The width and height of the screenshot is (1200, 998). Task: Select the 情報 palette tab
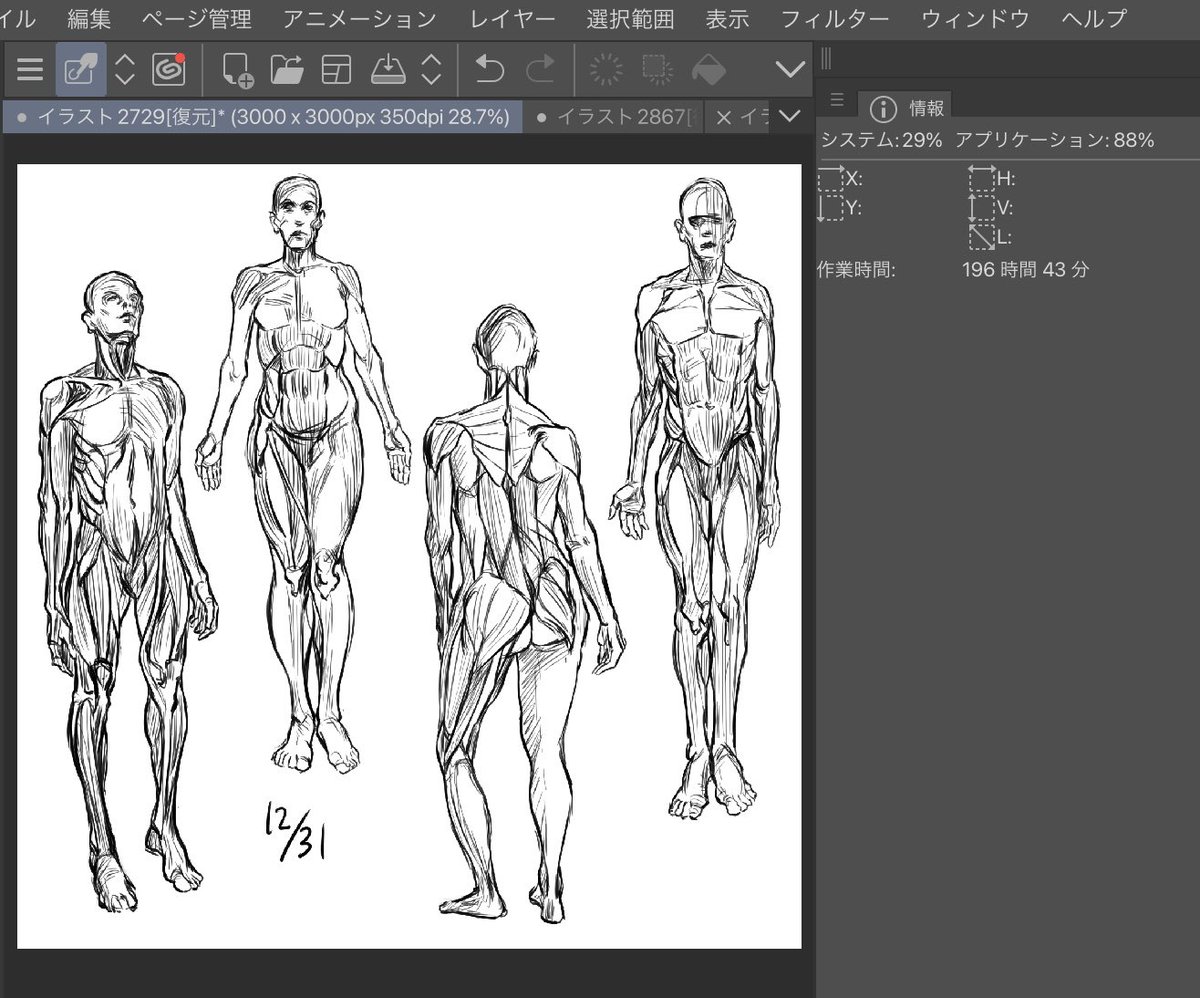(x=906, y=106)
